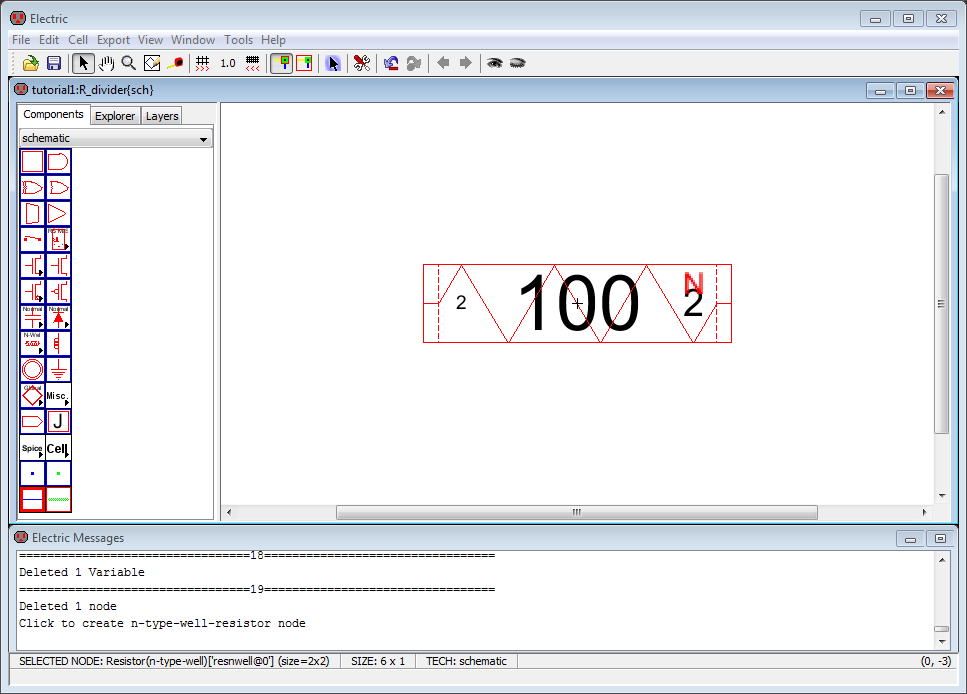Viewport: 967px width, 694px height.
Task: Click the Preferences tools icon
Action: 362,63
